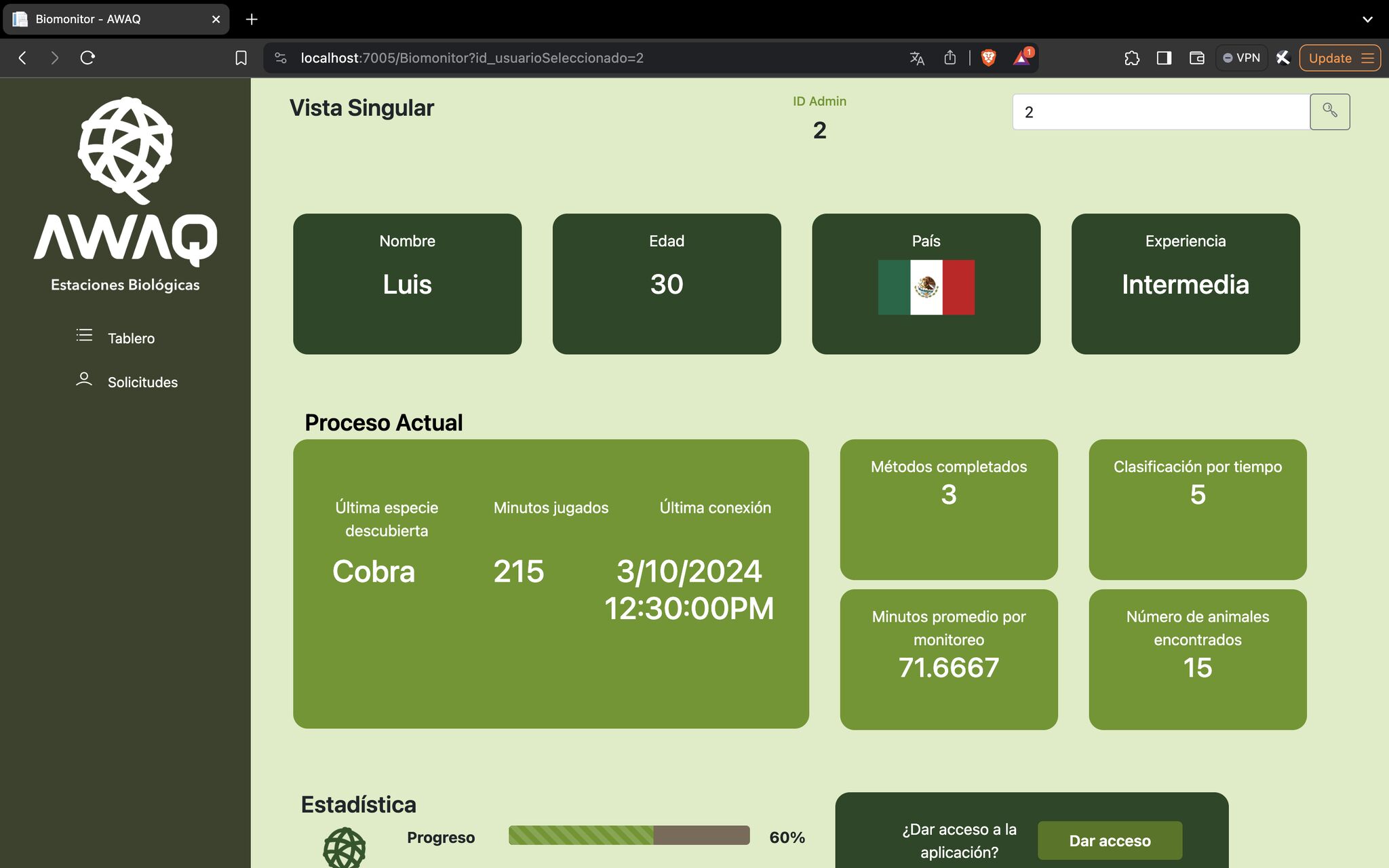Click the ID Admin label

819,101
